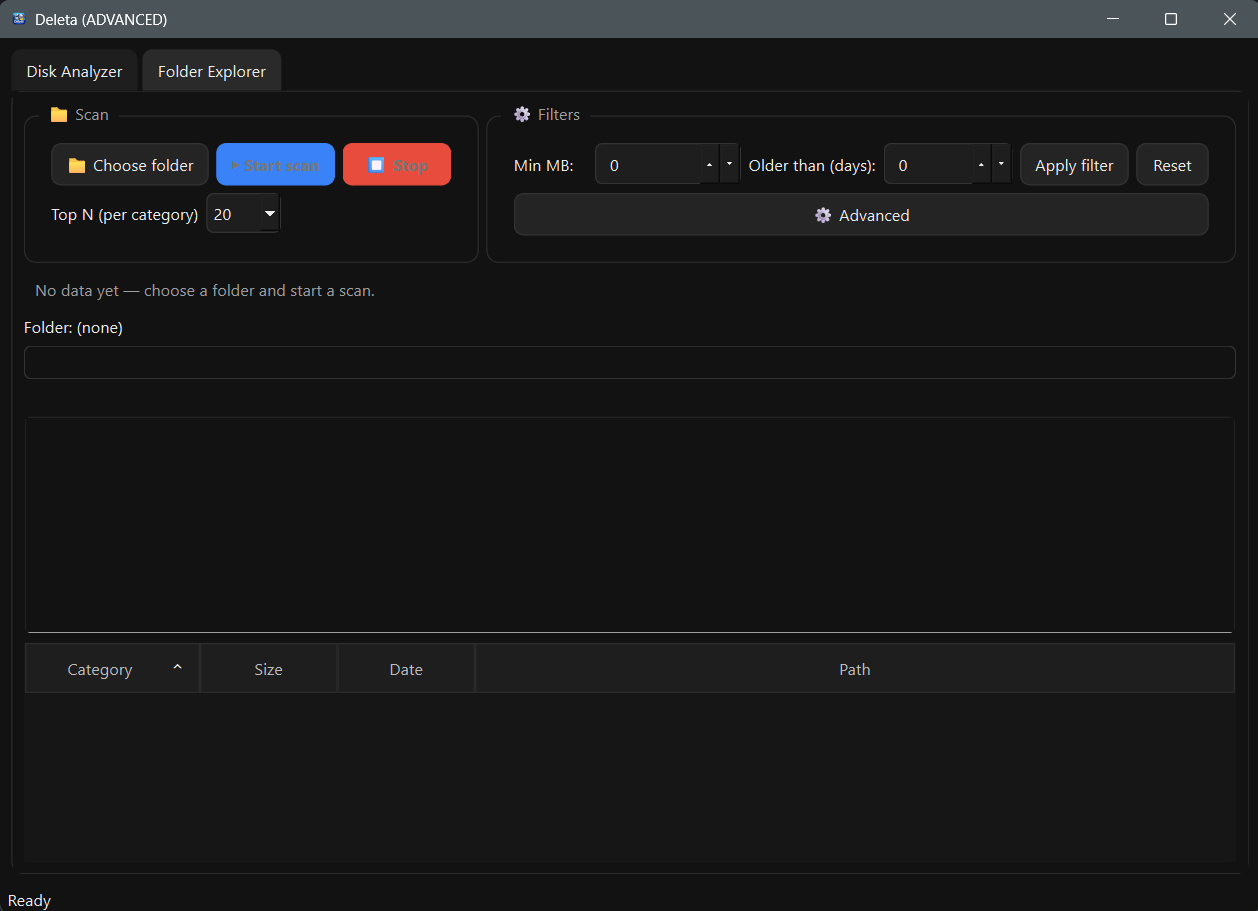Decrease Min MB with the down arrow

coord(729,164)
